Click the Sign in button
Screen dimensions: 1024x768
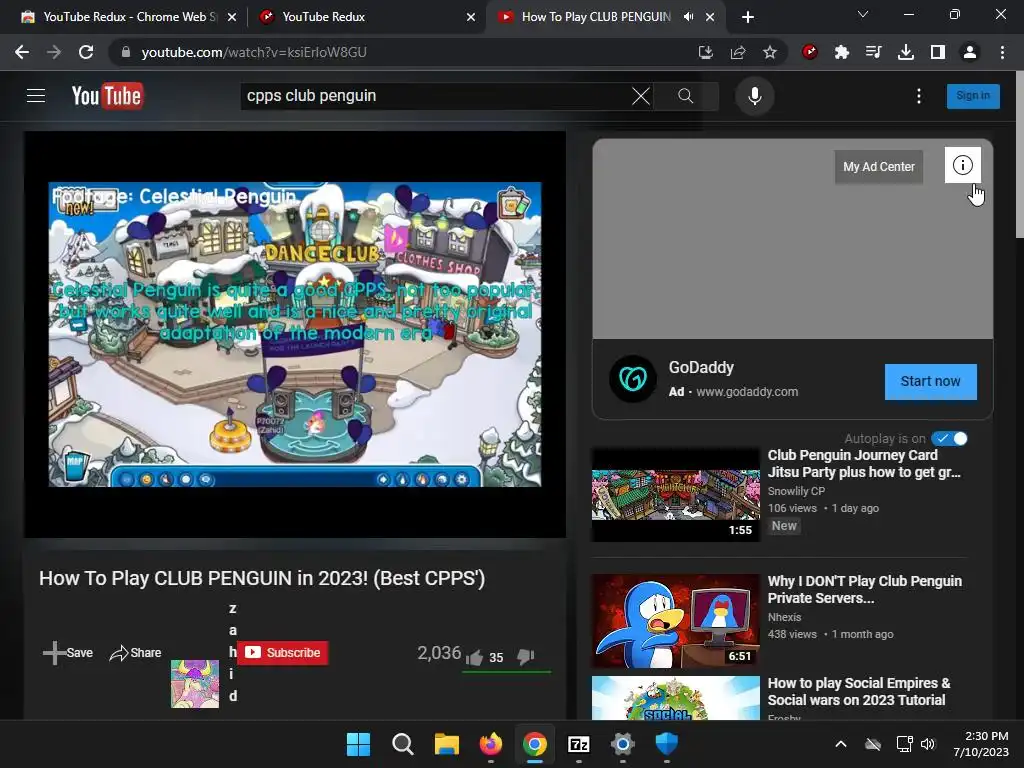(973, 96)
